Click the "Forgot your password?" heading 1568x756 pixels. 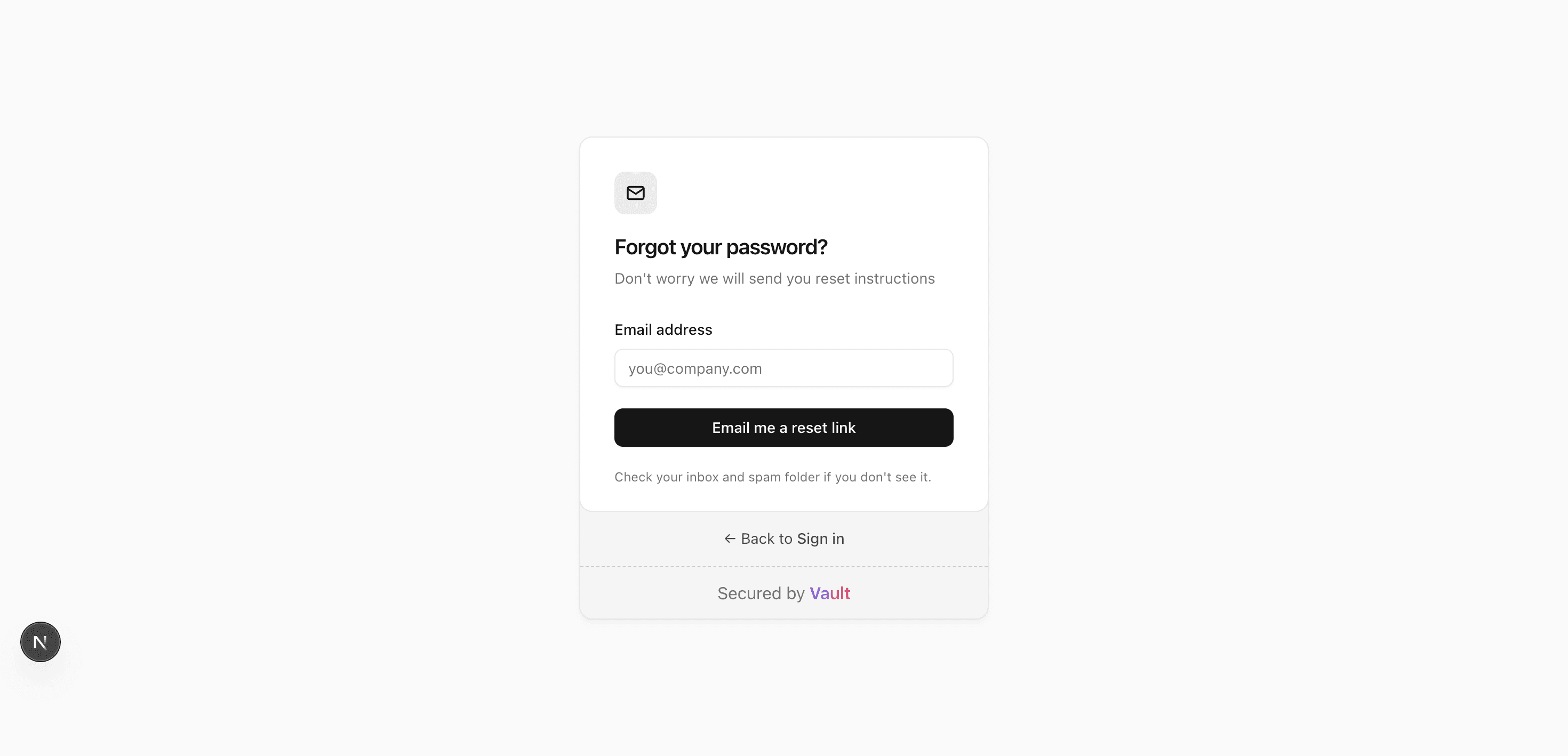721,247
